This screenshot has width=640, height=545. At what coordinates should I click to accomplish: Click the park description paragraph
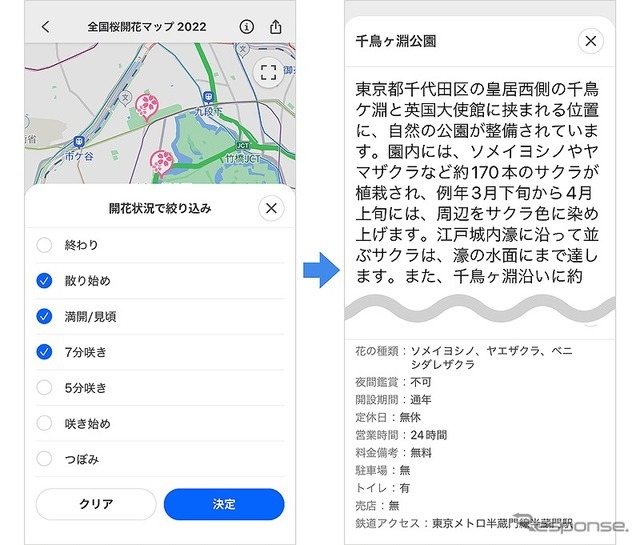point(477,183)
